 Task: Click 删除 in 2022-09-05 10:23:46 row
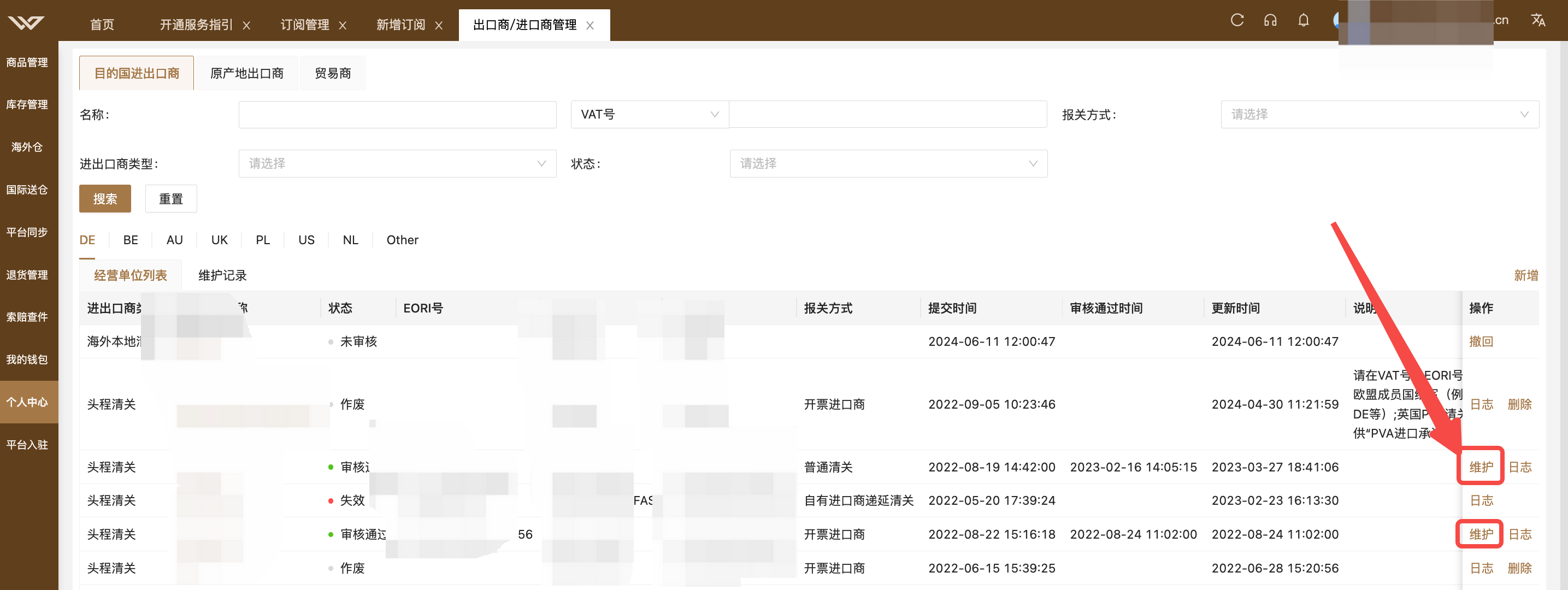[1519, 404]
